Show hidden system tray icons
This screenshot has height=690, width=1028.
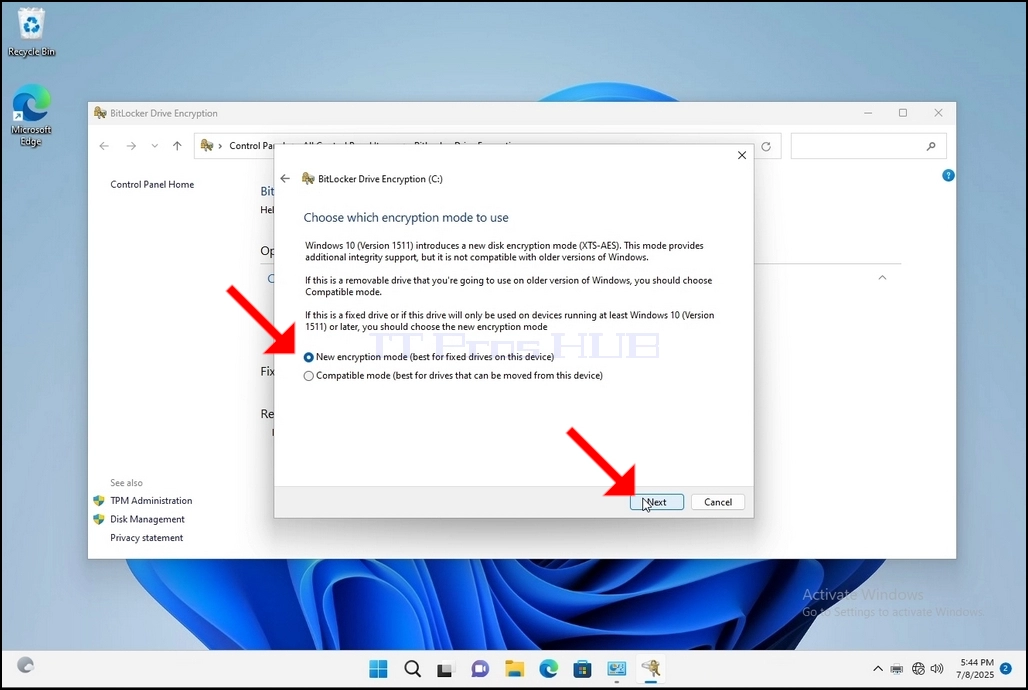878,669
